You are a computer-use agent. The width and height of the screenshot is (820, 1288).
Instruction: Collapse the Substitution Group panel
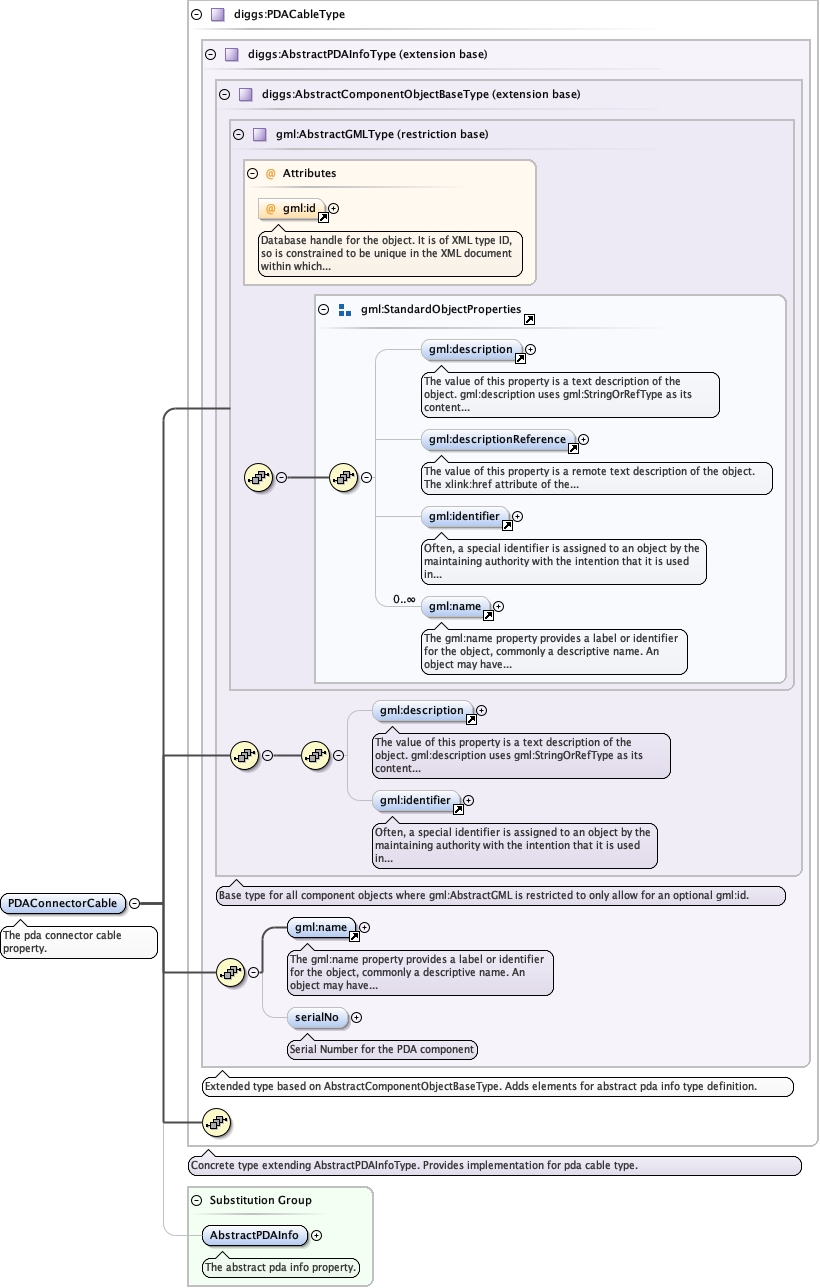195,1200
